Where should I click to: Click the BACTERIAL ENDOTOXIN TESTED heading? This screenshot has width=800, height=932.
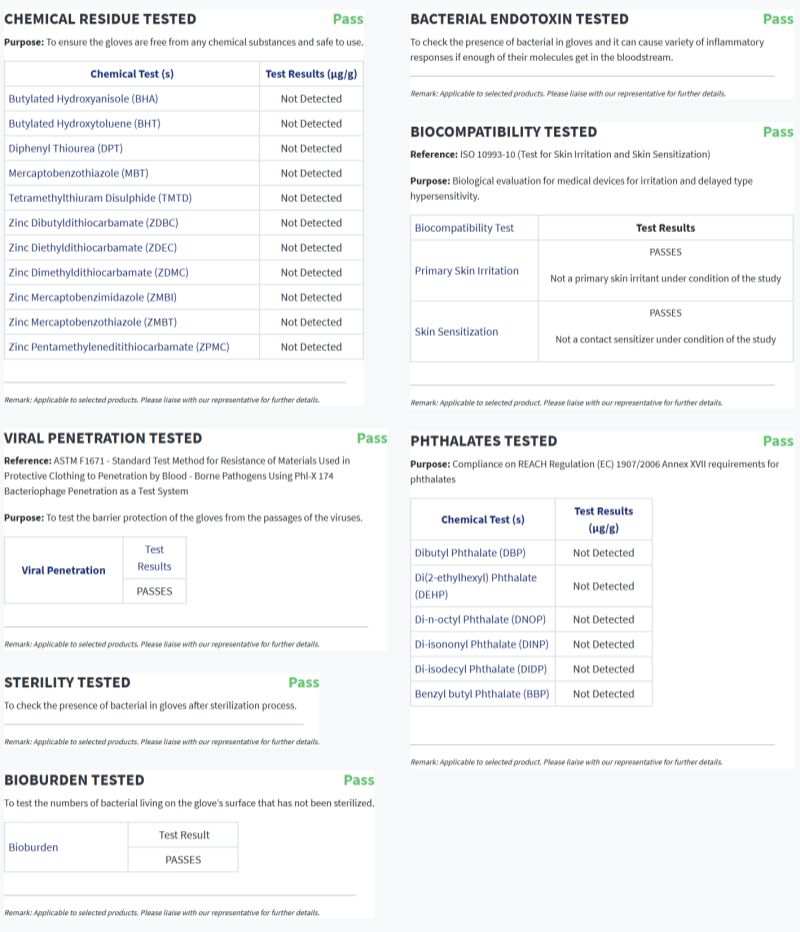(x=519, y=19)
